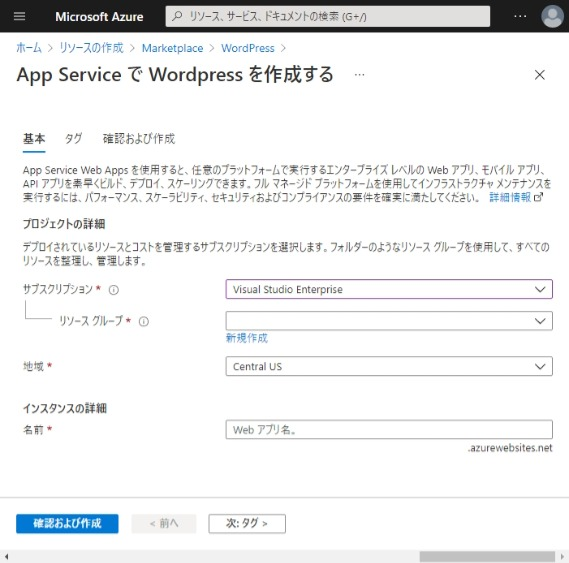Click the horizontal scrollbar thumb

coord(487,556)
